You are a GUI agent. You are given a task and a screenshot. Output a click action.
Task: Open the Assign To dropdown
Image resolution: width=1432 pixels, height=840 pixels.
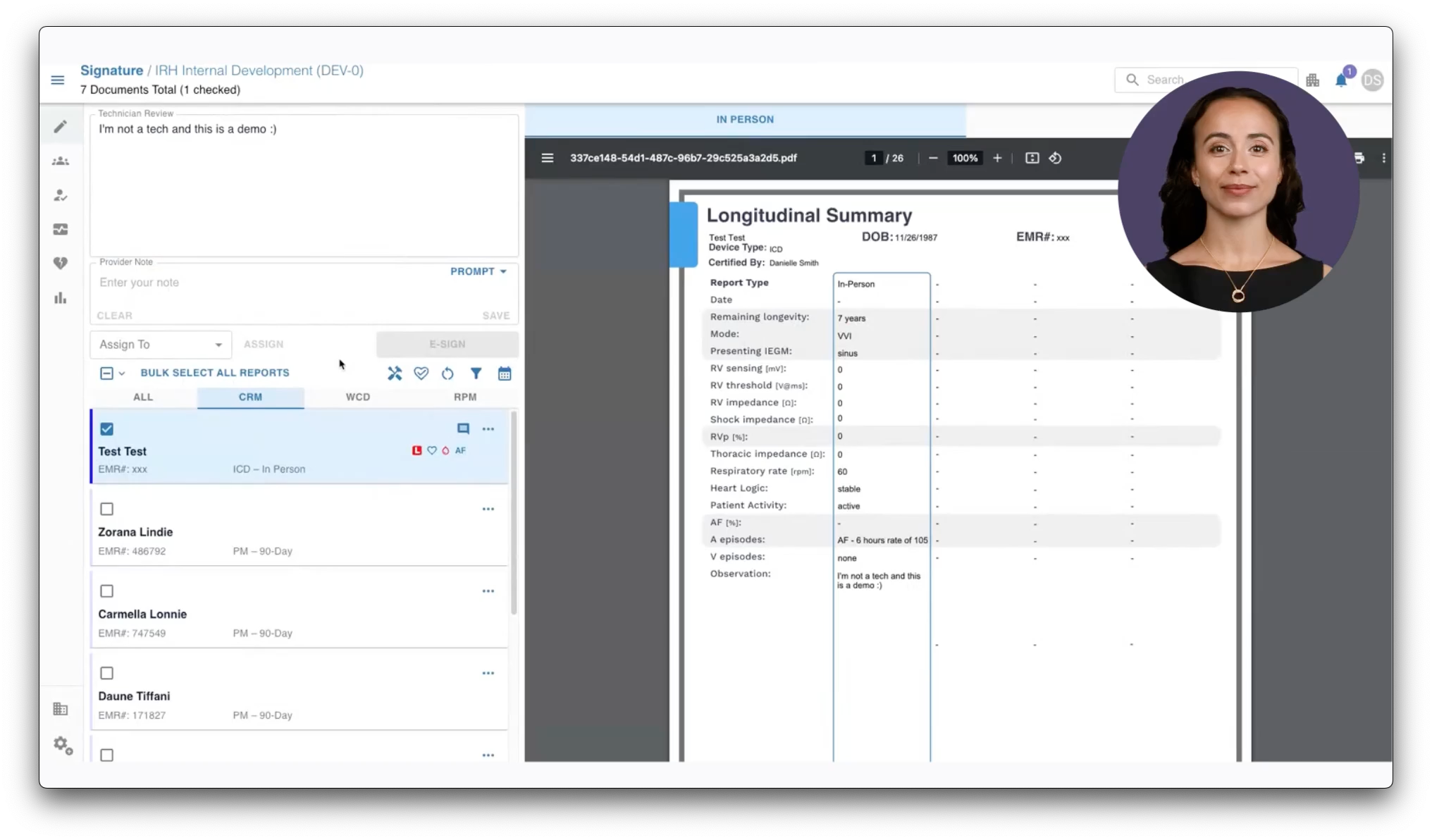pos(161,345)
